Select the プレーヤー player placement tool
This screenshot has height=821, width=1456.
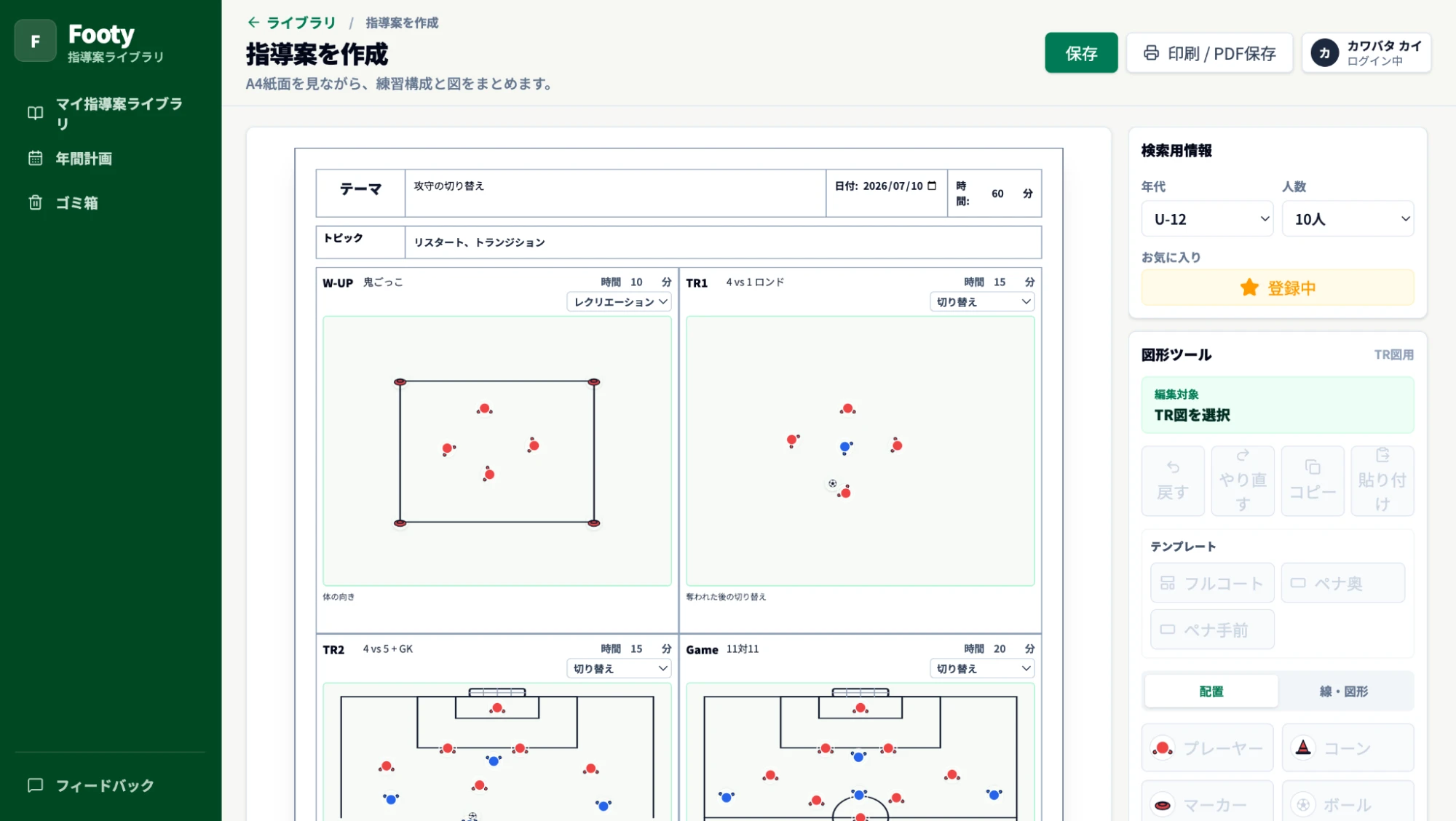tap(1207, 747)
